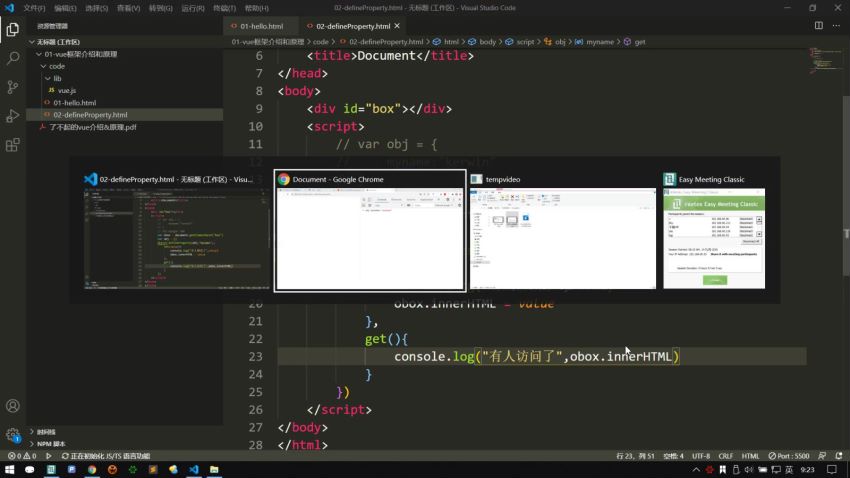Switch to the VS Code window thumbnail
The width and height of the screenshot is (850, 478).
pyautogui.click(x=177, y=231)
